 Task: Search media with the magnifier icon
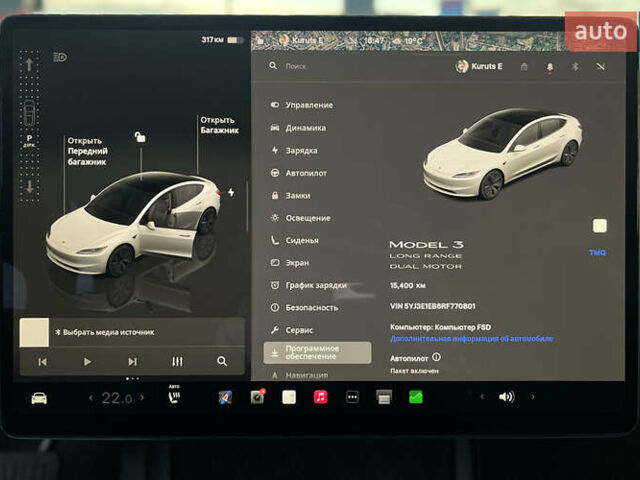click(x=222, y=361)
